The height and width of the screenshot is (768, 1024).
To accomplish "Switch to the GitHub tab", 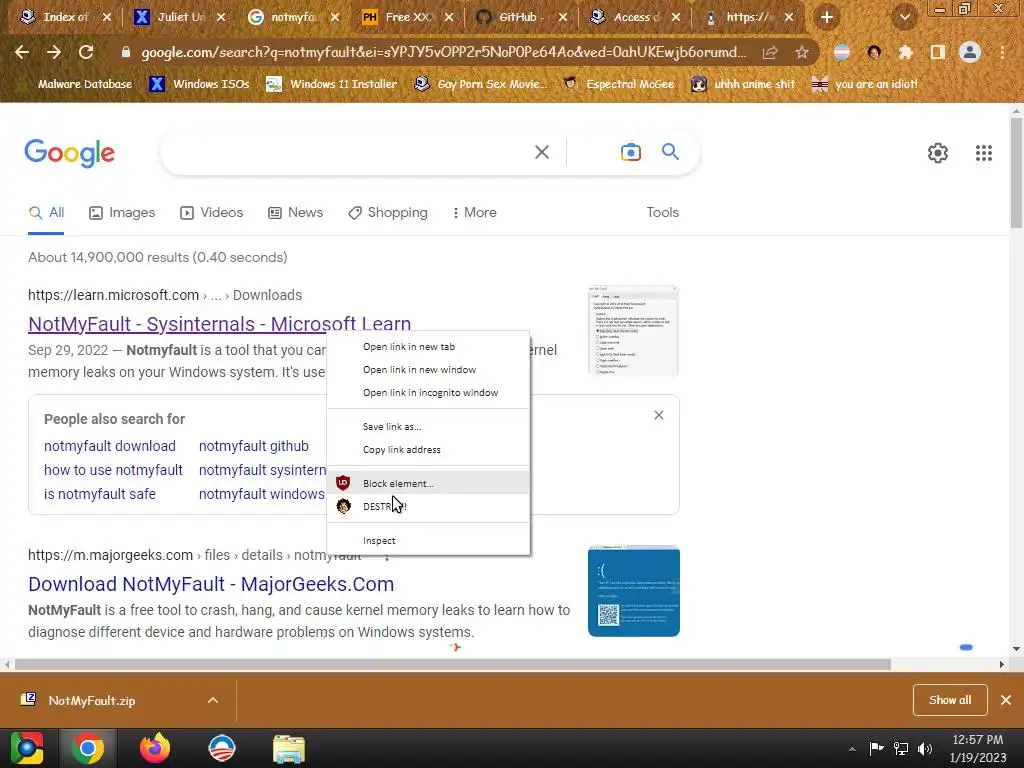I will [520, 17].
